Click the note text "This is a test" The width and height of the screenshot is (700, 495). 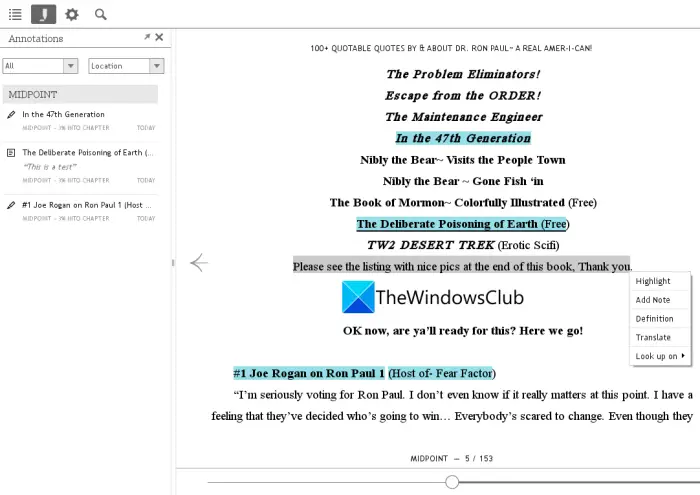(50, 167)
